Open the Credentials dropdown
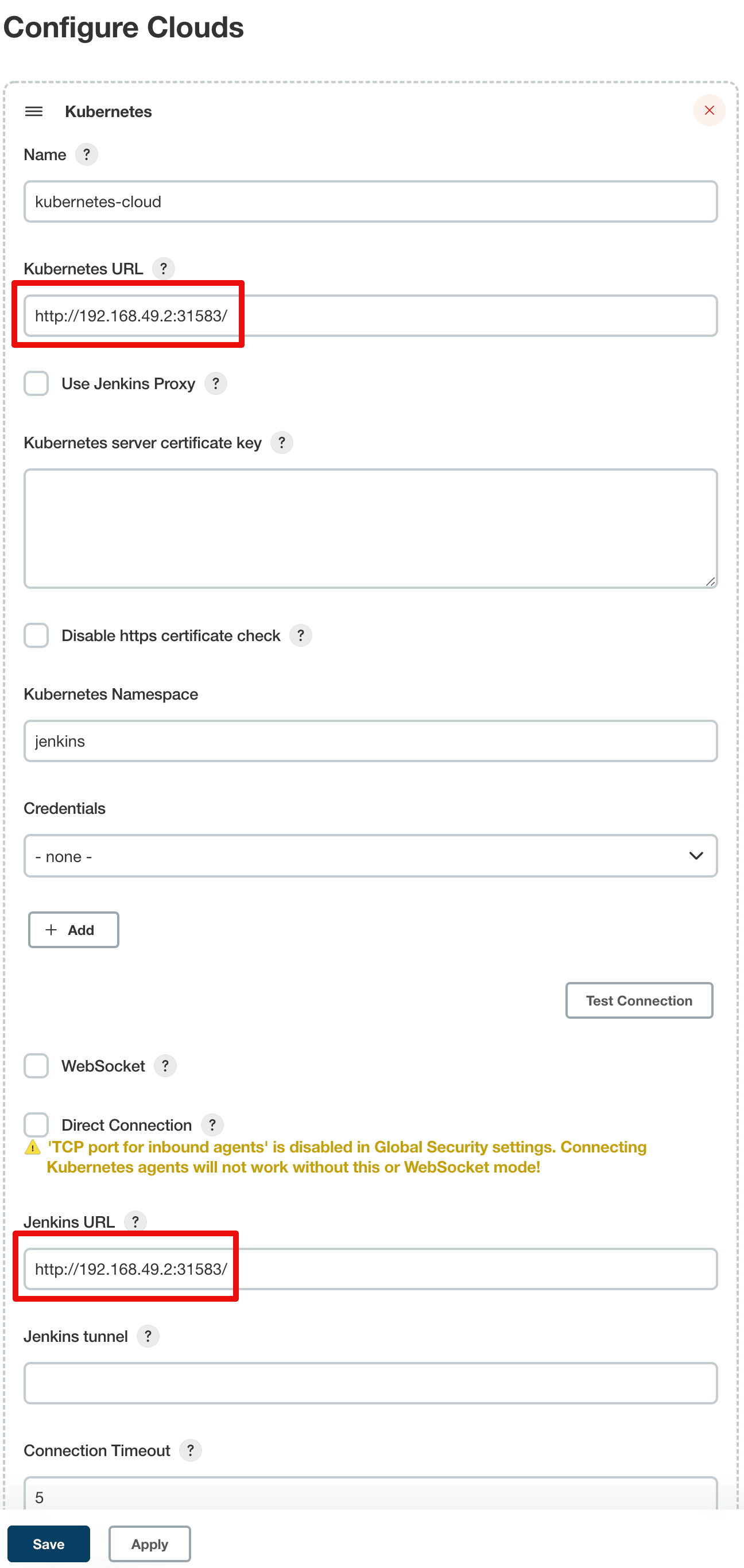This screenshot has width=744, height=1568. pos(370,856)
